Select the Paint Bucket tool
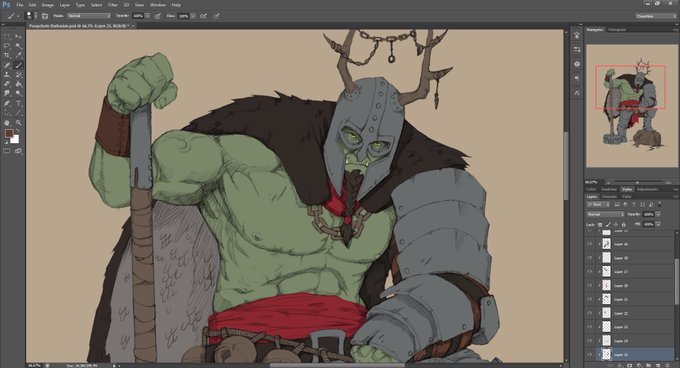Viewport: 680px width, 368px height. [x=18, y=84]
